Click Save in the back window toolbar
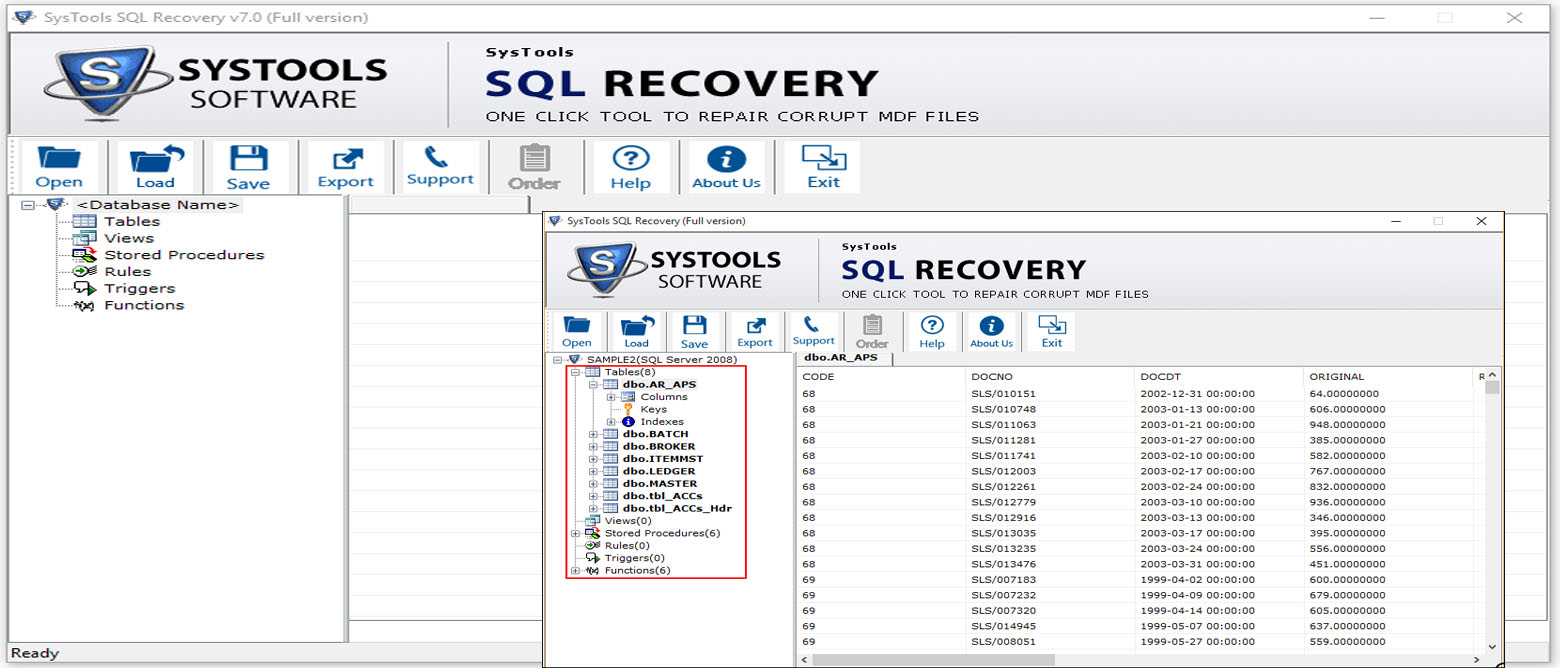The height and width of the screenshot is (668, 1560). (x=248, y=167)
